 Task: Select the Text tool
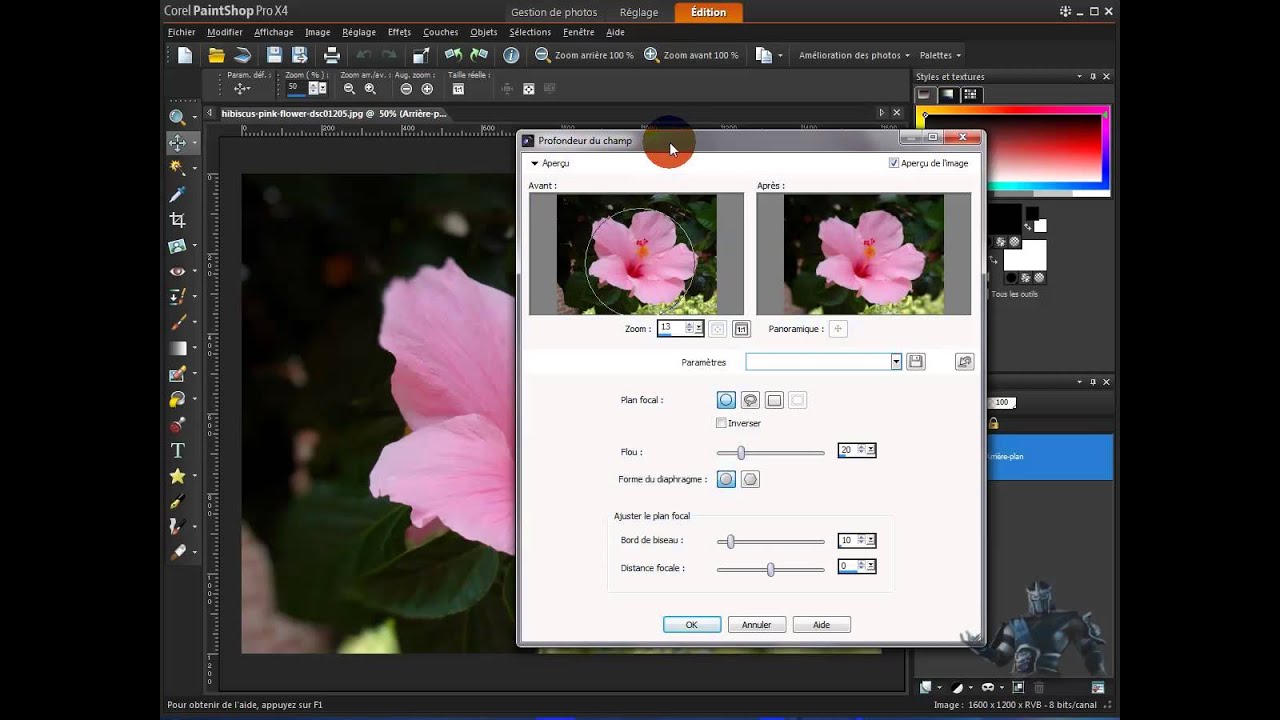click(177, 451)
